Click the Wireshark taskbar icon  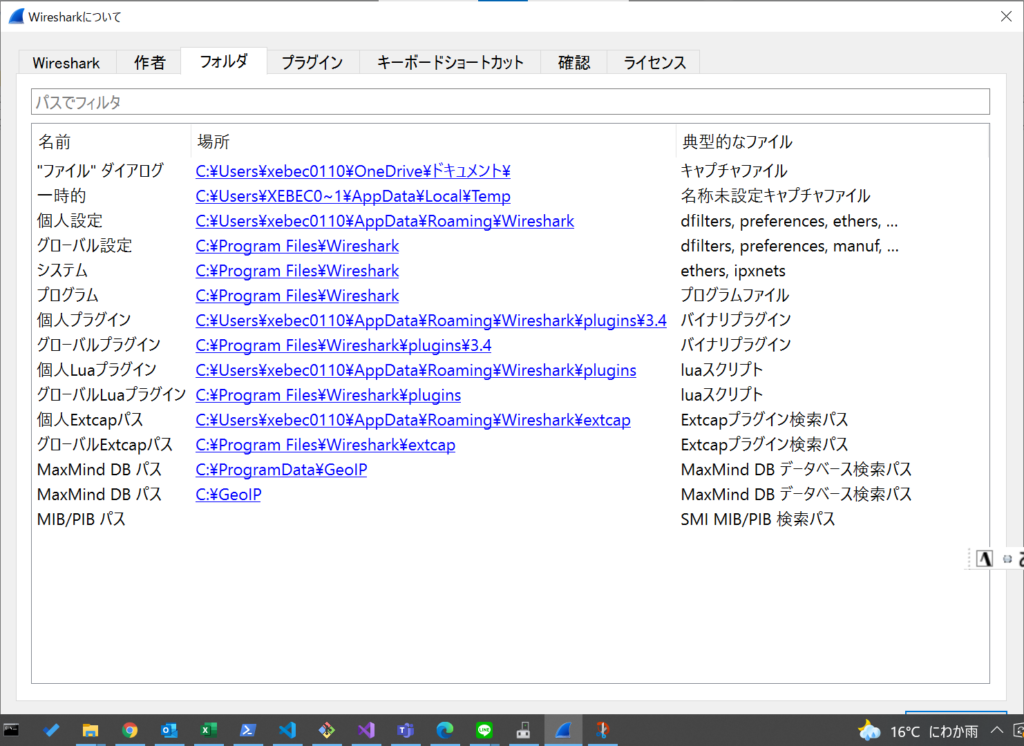click(563, 730)
